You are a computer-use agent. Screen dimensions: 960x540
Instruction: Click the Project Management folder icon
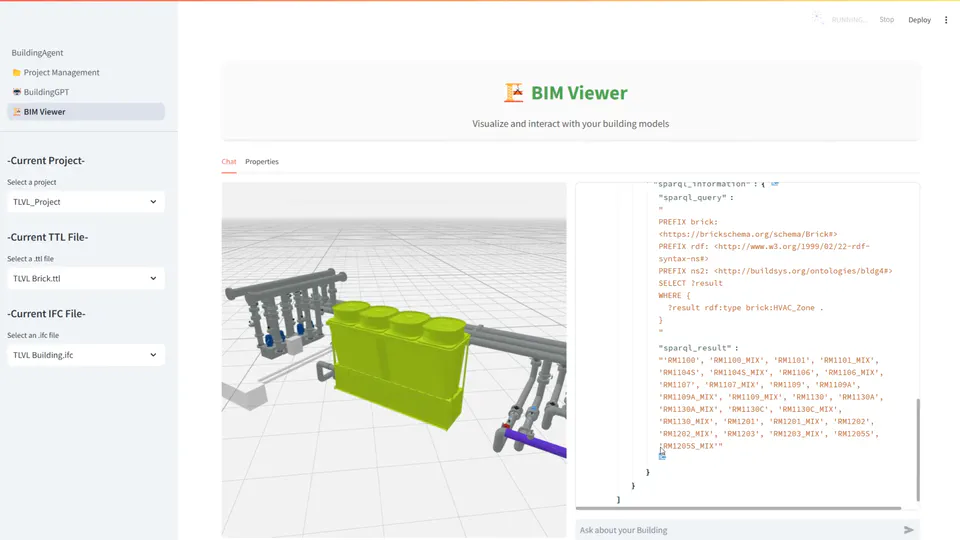click(x=17, y=72)
